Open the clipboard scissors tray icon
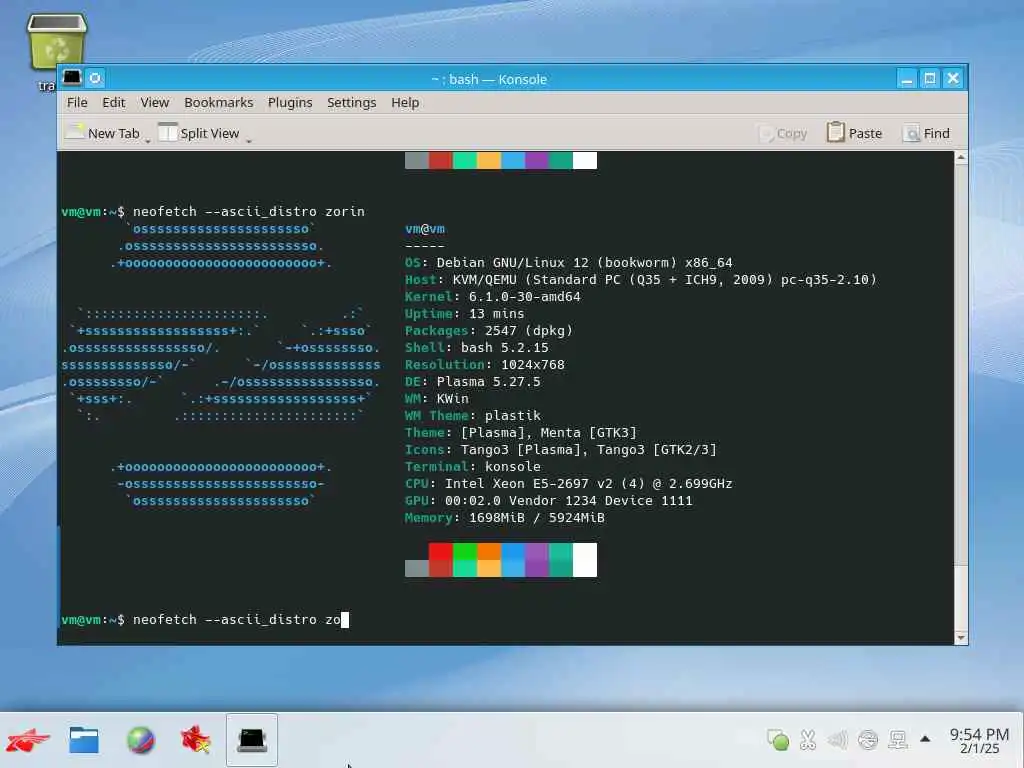The height and width of the screenshot is (768, 1024). pos(808,740)
